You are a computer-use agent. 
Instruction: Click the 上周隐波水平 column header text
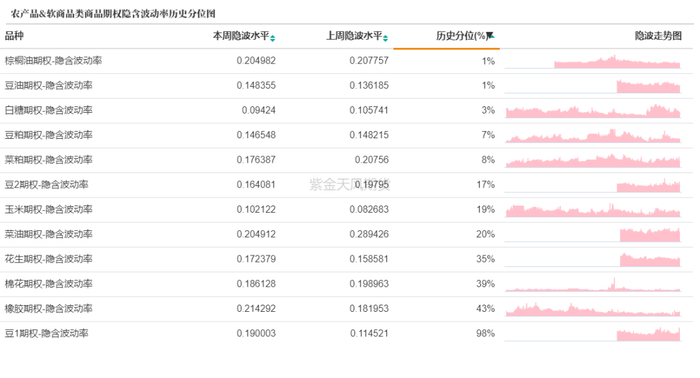click(354, 36)
